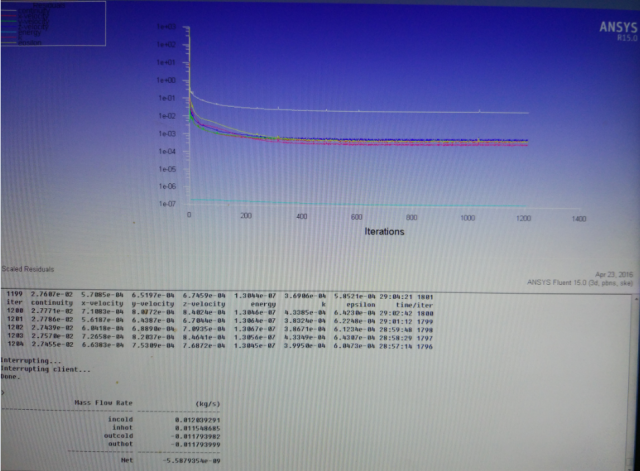Click the console prompt above the report
Viewport: 640px width, 471px height.
(4, 390)
